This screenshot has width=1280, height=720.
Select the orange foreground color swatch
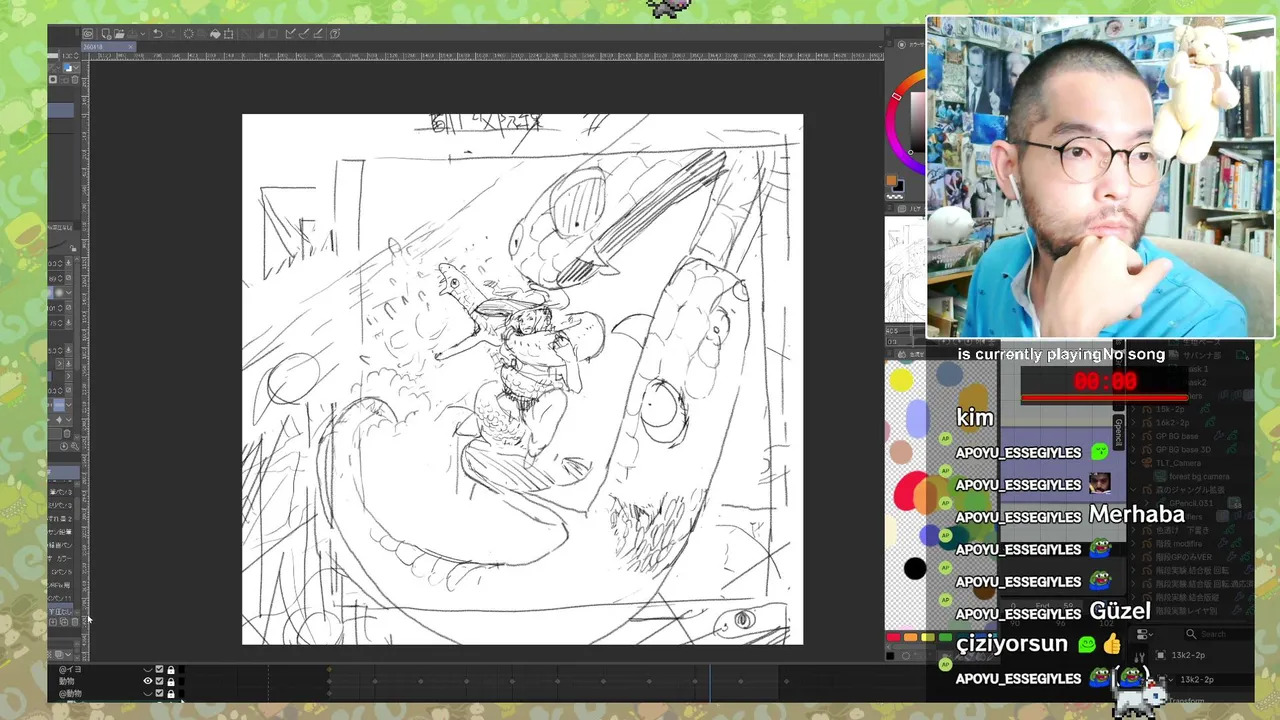891,181
